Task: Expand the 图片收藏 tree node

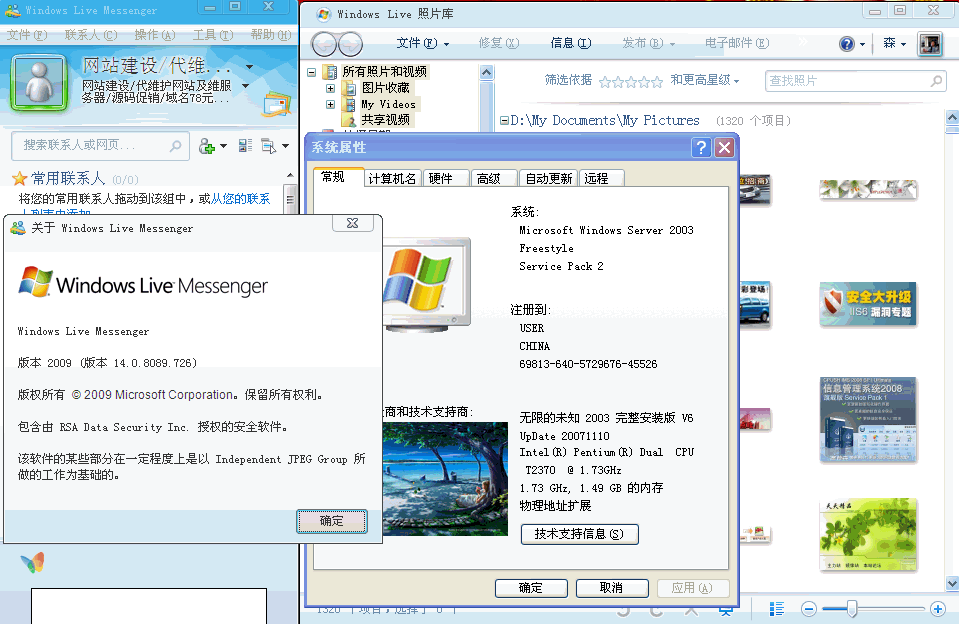Action: pos(330,88)
